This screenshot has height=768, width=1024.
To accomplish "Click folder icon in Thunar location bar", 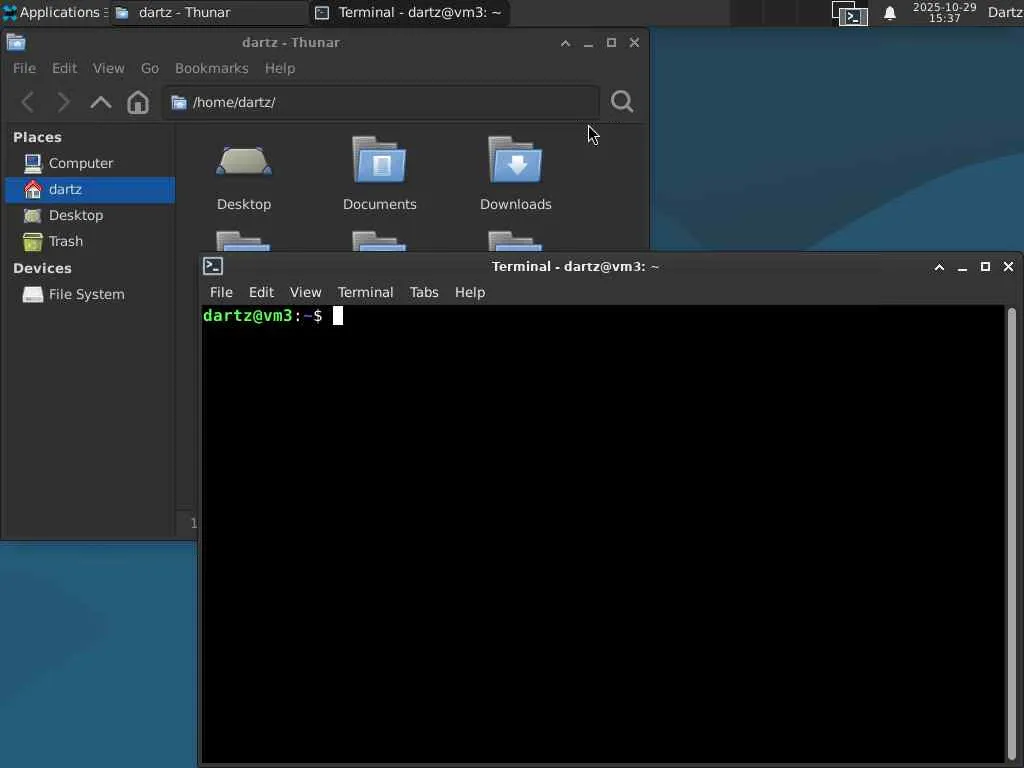I will 178,103.
